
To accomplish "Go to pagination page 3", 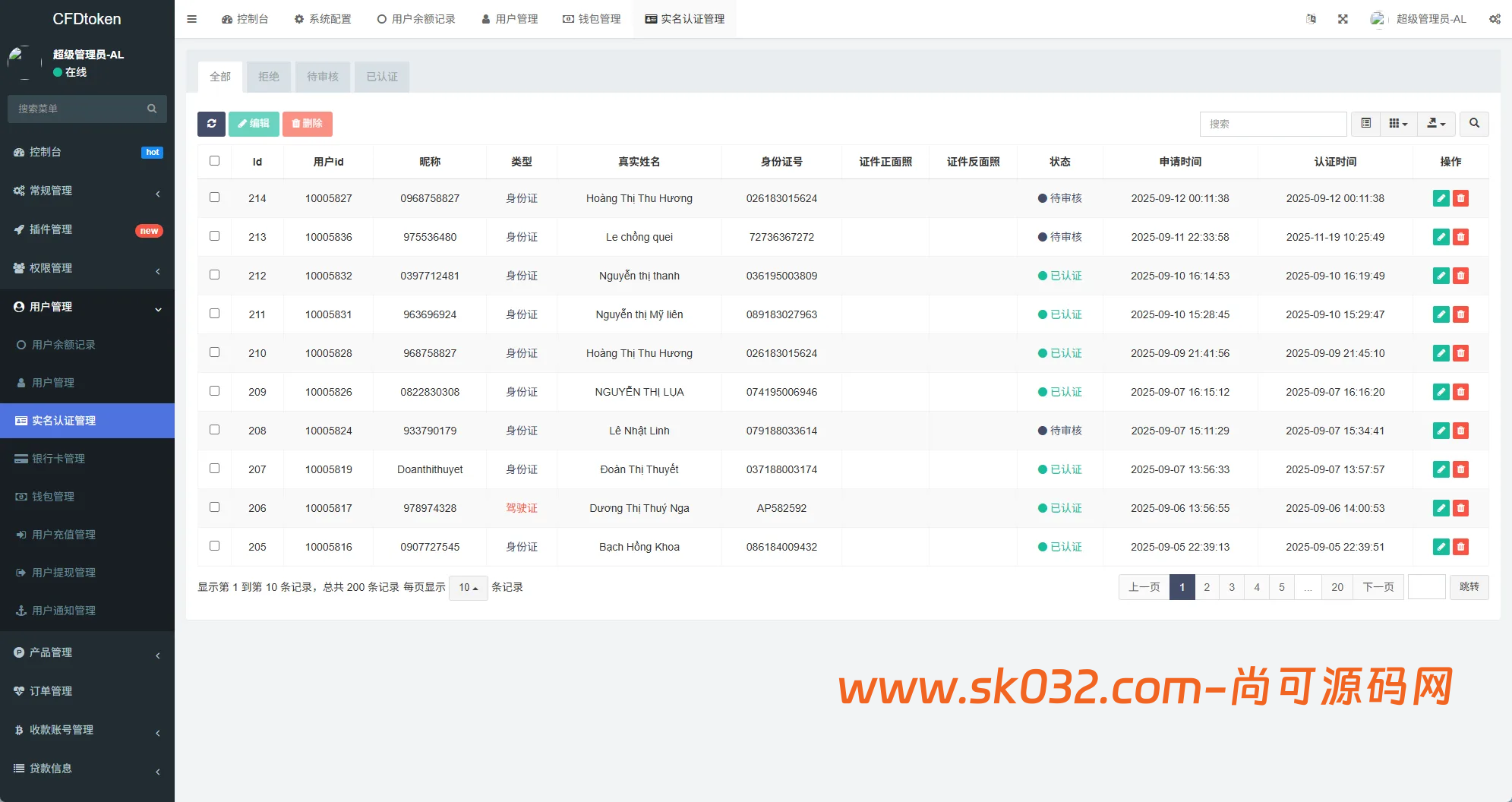I will 1232,587.
